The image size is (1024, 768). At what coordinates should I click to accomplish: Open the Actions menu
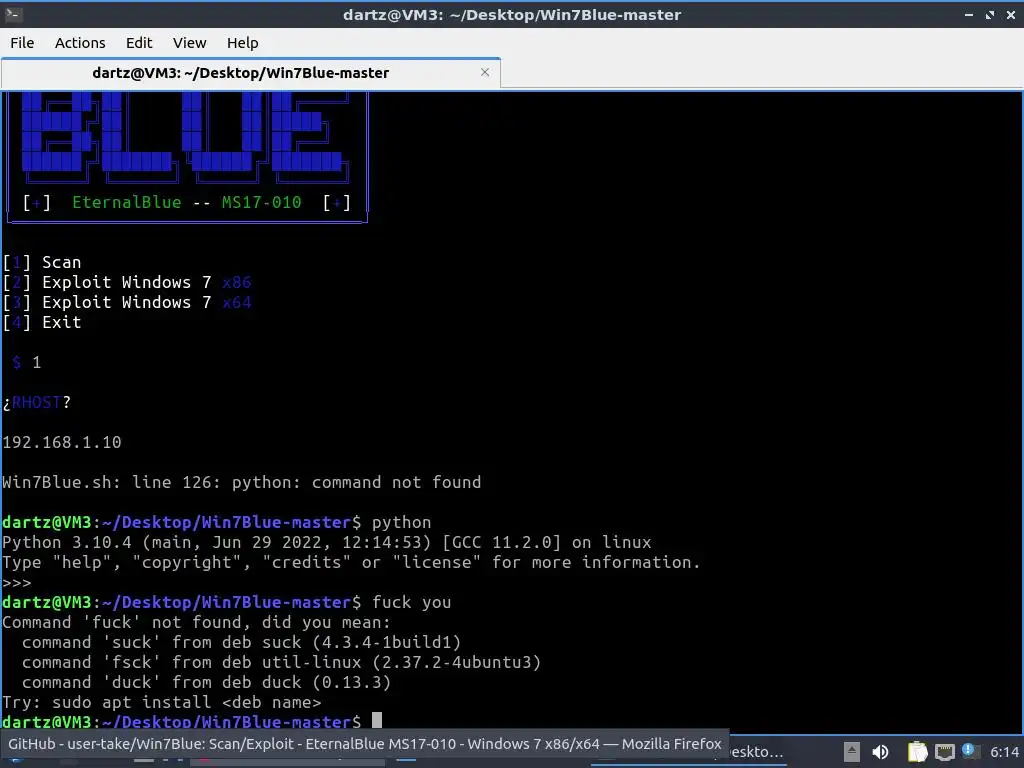80,42
